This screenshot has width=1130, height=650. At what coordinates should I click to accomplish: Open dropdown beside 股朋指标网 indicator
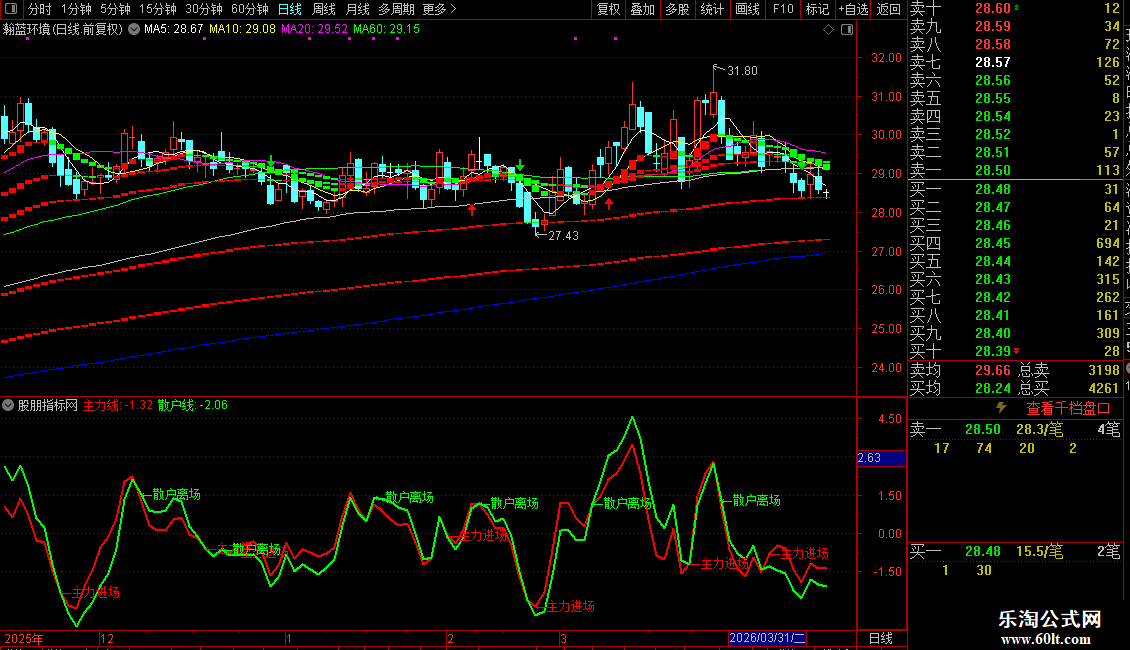(8, 406)
